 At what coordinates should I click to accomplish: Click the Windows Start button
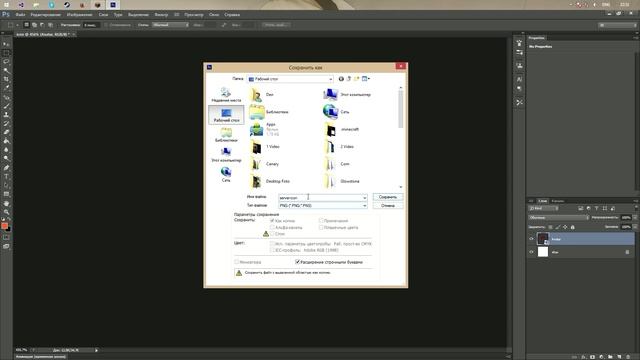6,4
